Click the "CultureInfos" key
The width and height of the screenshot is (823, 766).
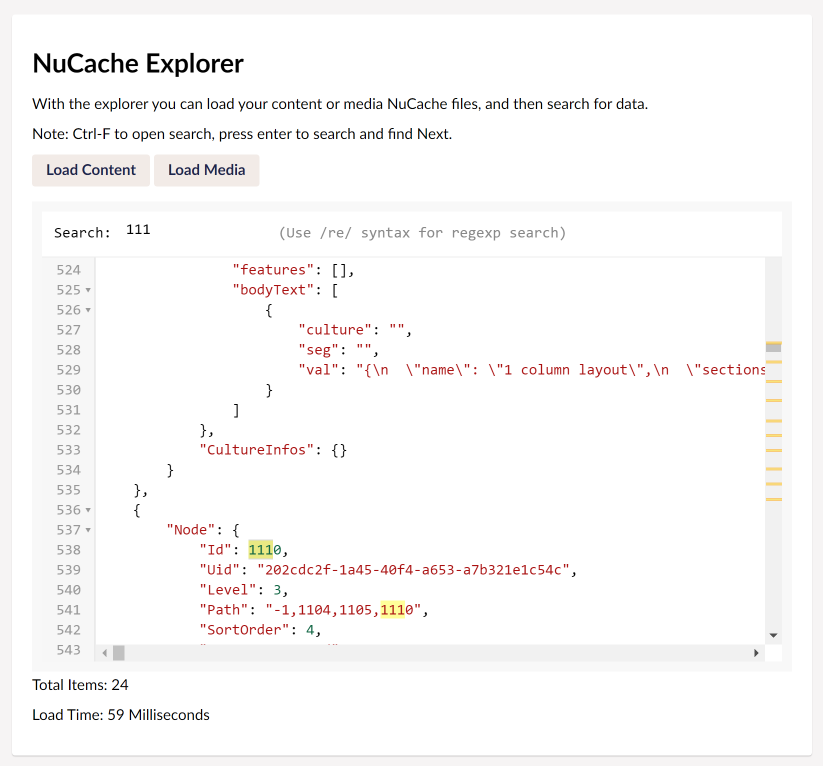[257, 450]
